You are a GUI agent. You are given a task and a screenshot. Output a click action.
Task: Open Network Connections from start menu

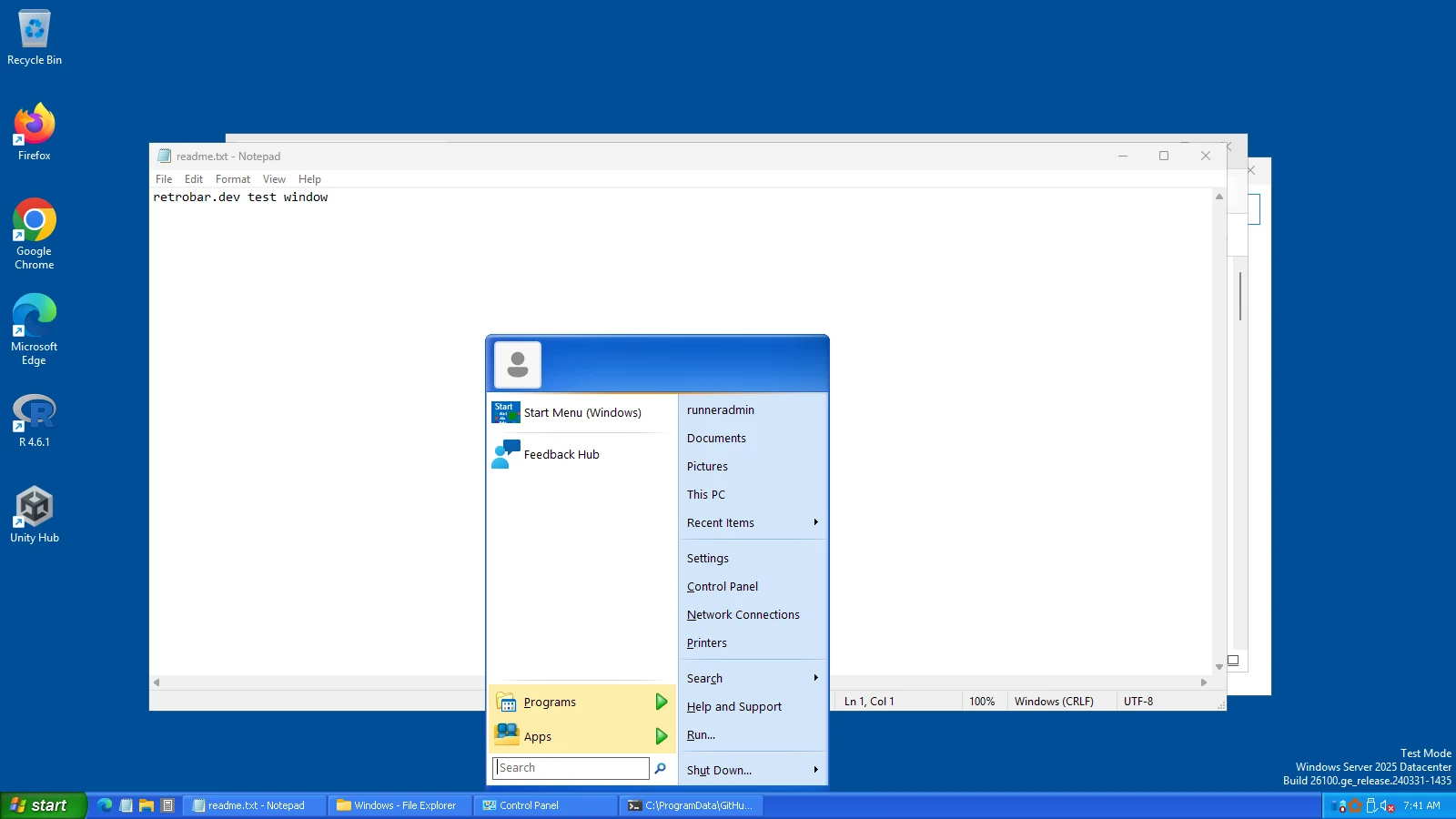coord(753,615)
